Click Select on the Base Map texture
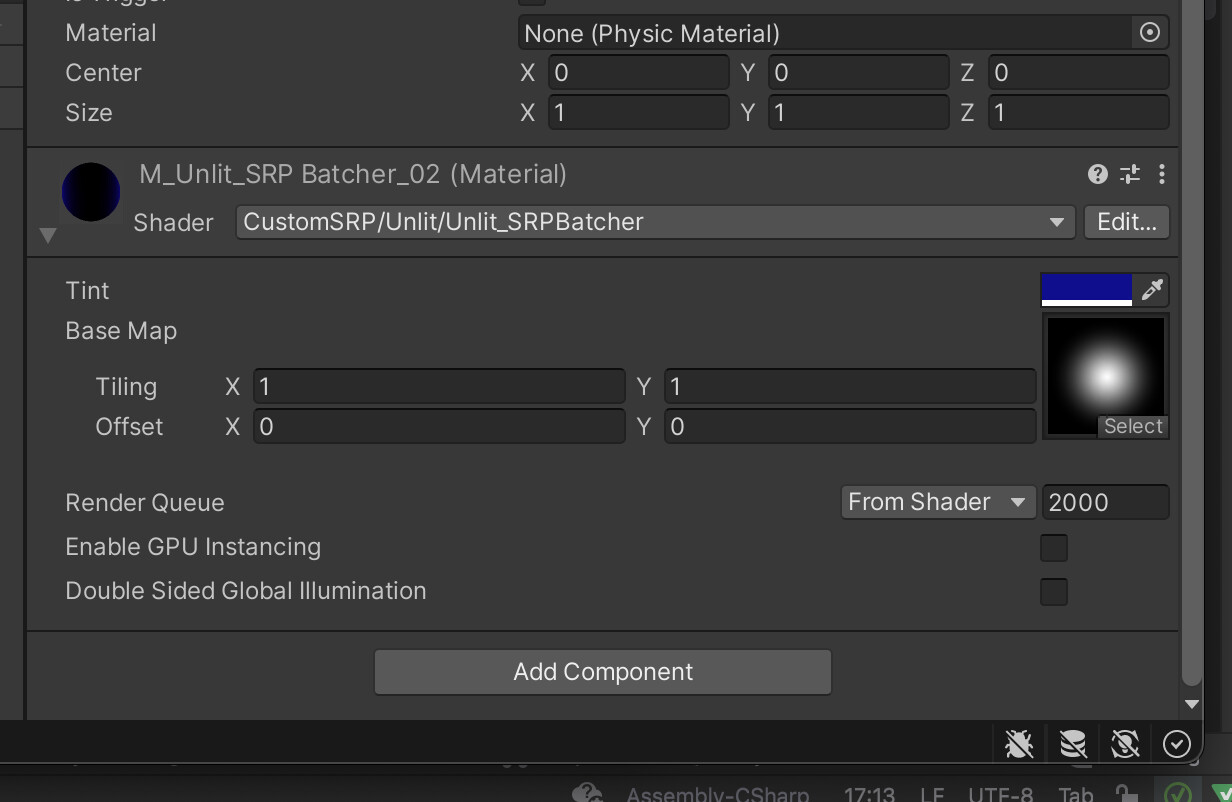Viewport: 1232px width, 802px height. pos(1133,426)
